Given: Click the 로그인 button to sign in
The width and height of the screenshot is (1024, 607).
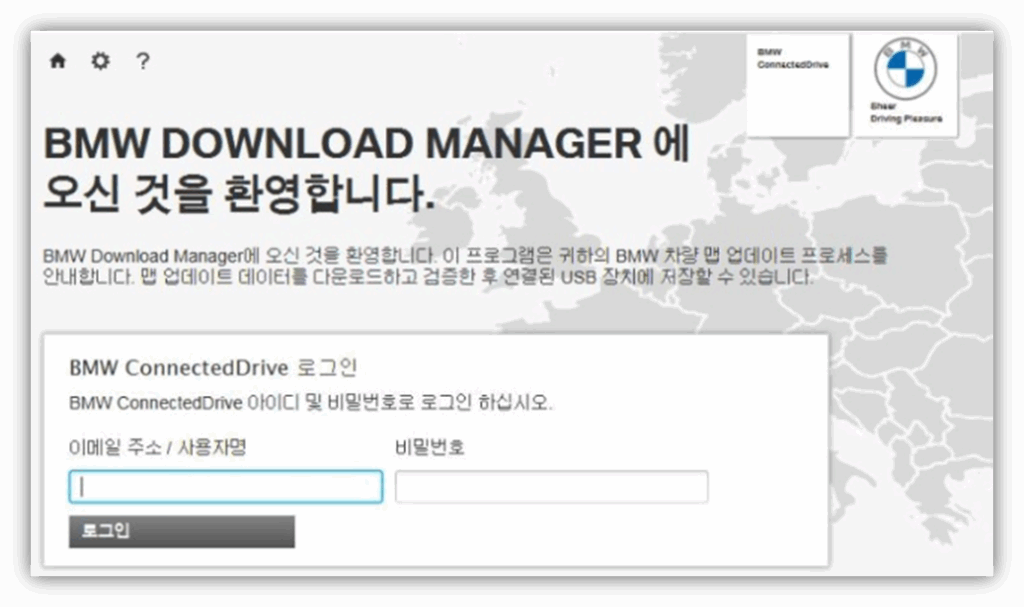Looking at the screenshot, I should click(x=180, y=531).
